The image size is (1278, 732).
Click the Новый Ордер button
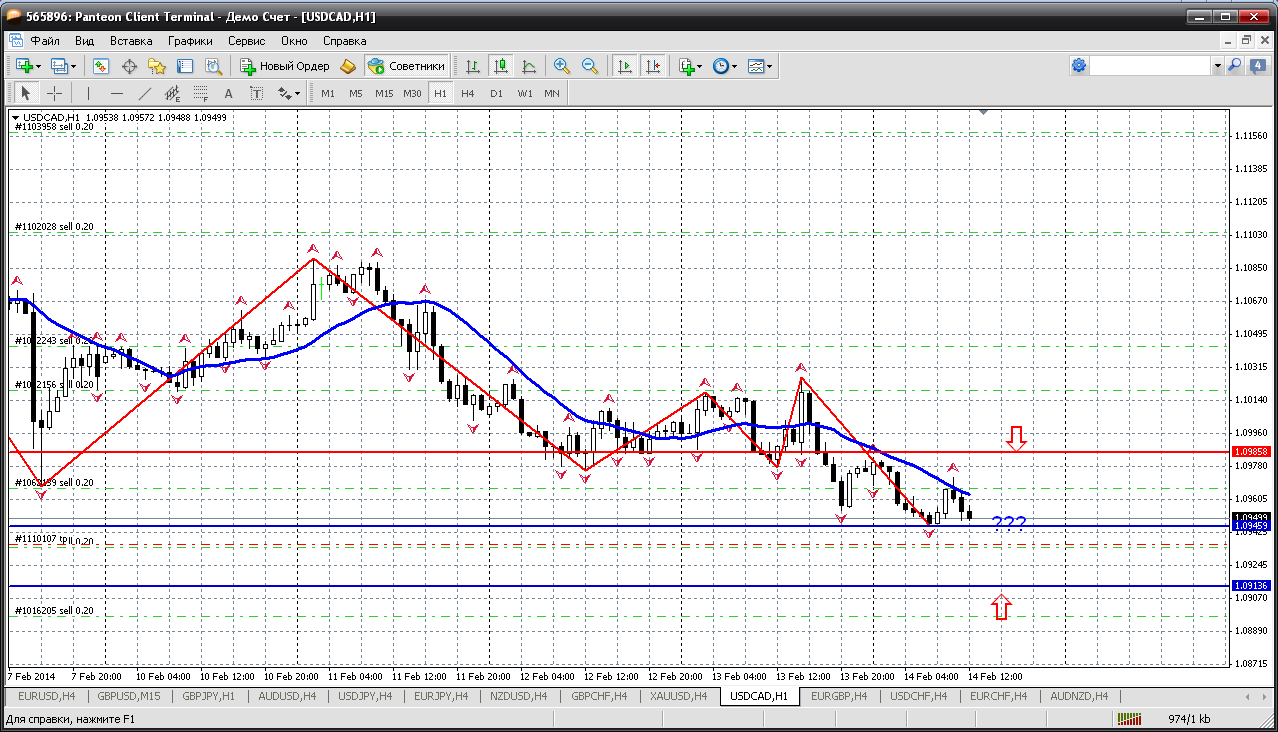[284, 66]
